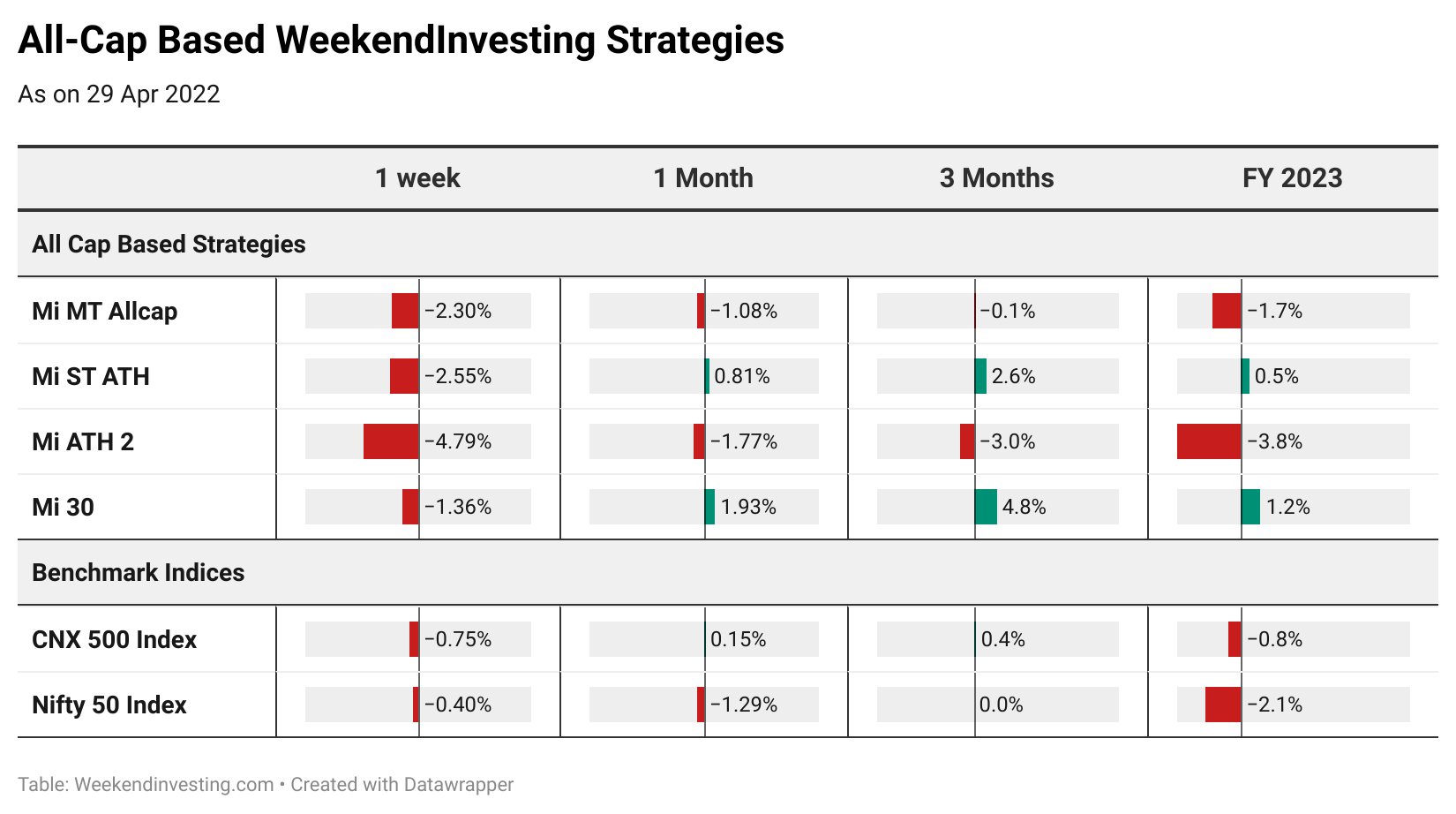Click the Benchmark Indices section header
1456x814 pixels.
pos(139,573)
